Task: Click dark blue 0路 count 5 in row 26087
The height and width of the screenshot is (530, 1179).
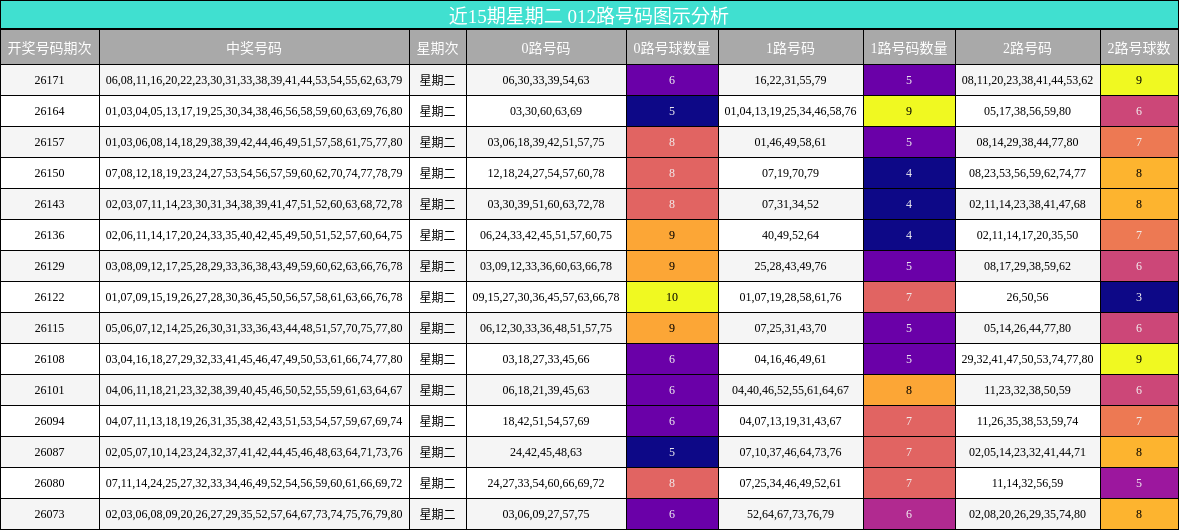Action: coord(672,452)
